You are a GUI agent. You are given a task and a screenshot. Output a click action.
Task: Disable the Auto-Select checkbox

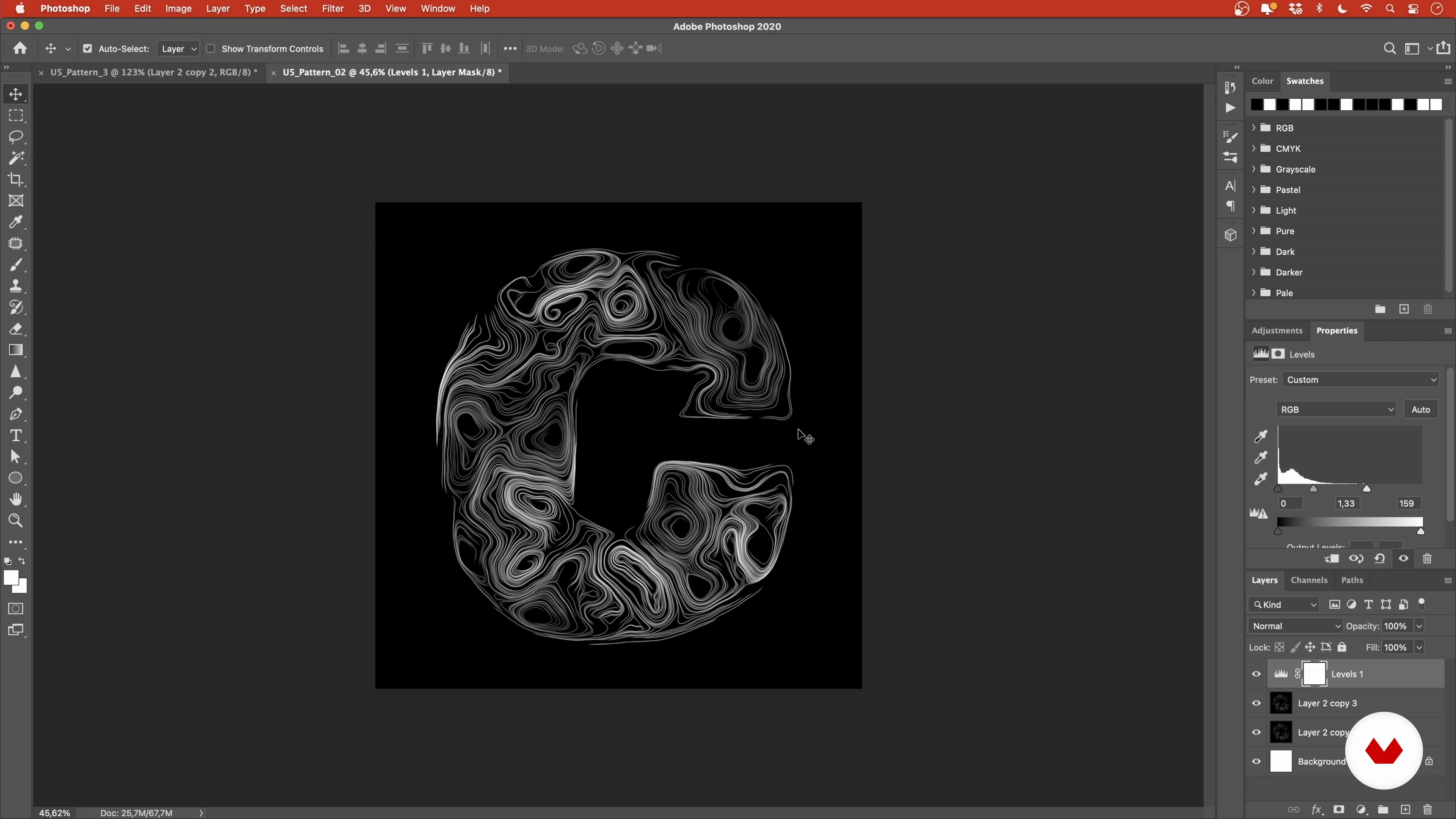(x=88, y=49)
